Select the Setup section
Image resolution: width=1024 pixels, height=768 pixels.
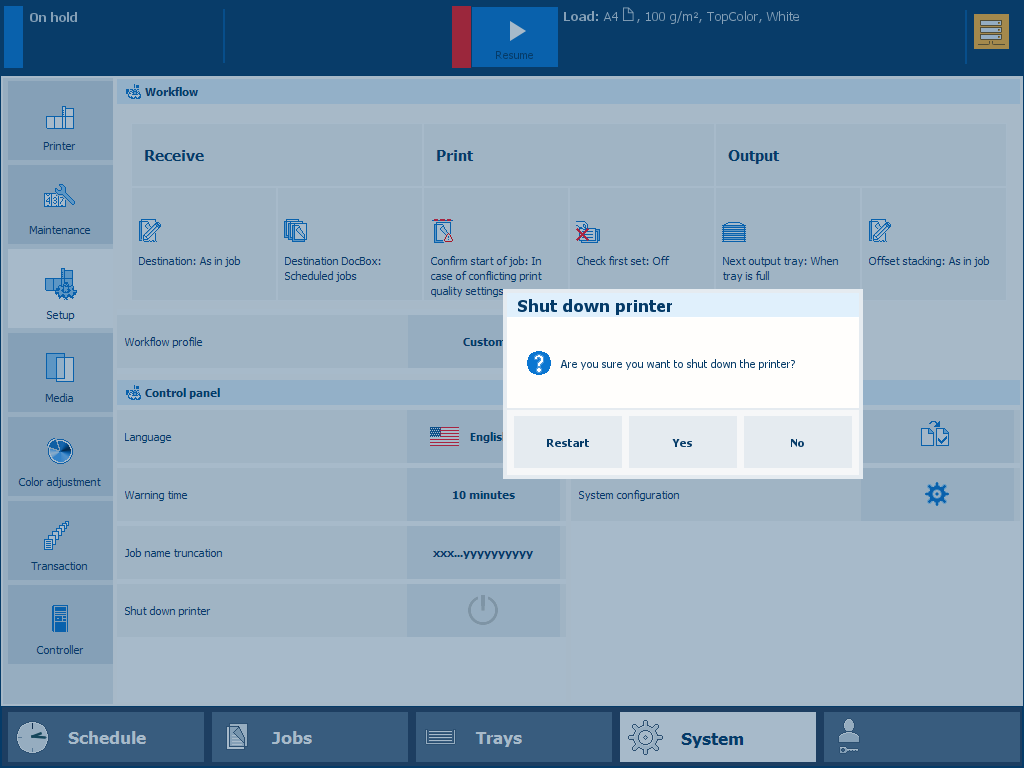[60, 289]
